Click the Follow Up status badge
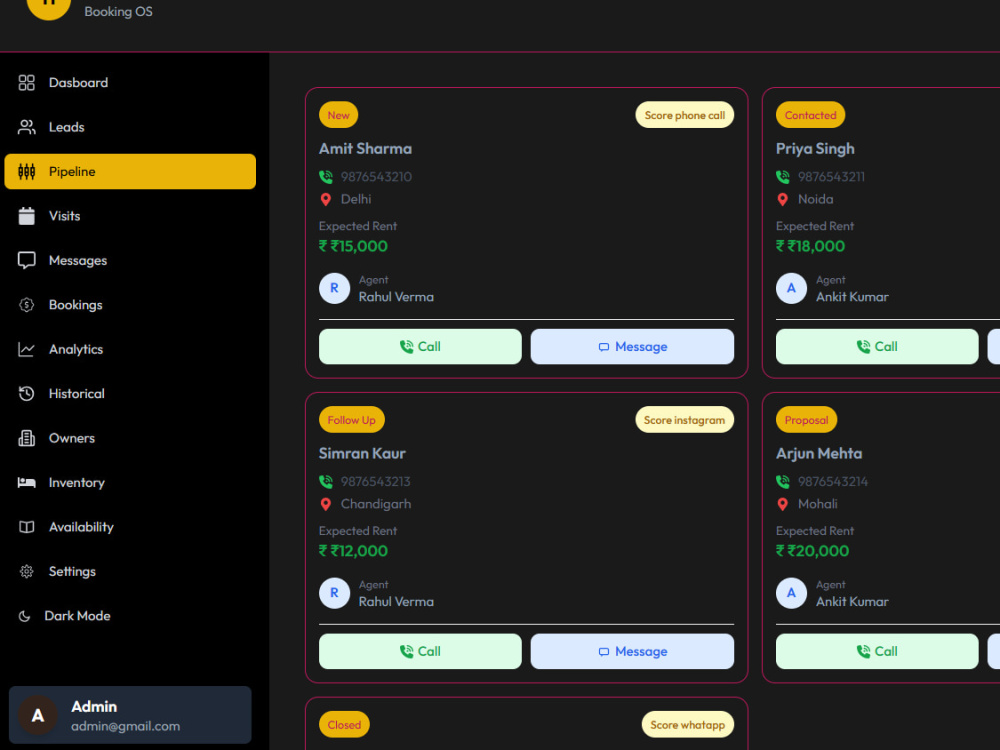Screen dimensions: 1000x750 (x=351, y=420)
